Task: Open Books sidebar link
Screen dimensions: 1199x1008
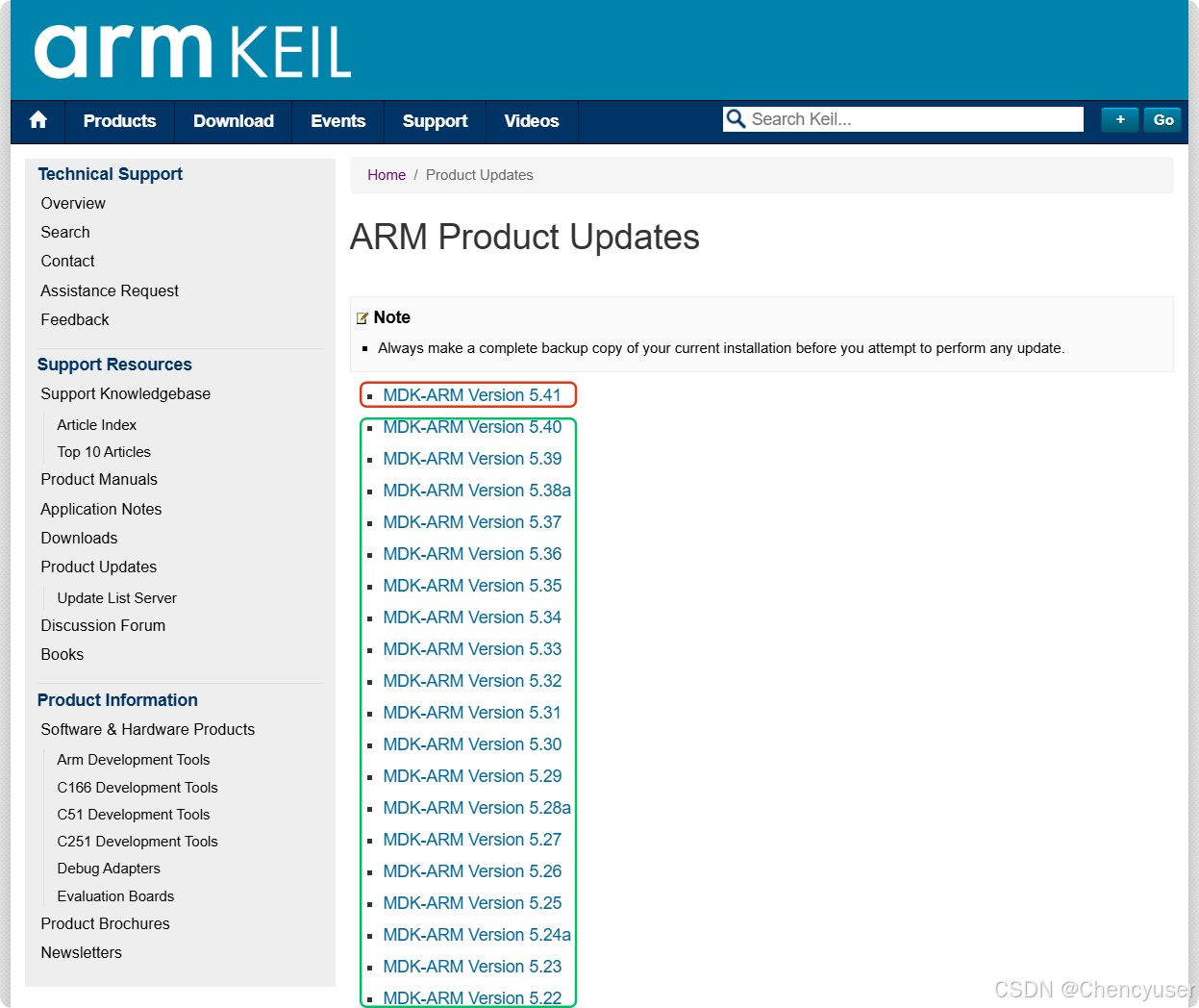Action: pos(62,655)
